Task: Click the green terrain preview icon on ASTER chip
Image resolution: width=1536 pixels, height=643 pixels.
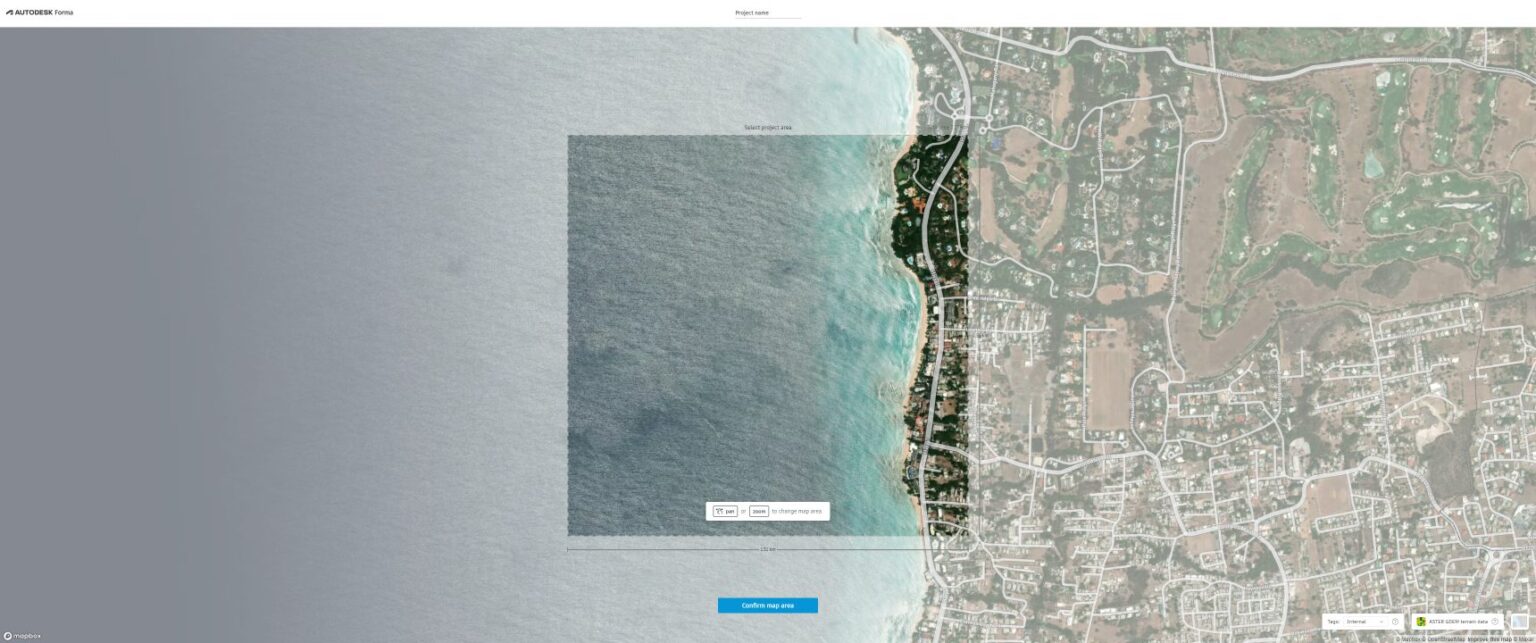Action: click(1420, 621)
